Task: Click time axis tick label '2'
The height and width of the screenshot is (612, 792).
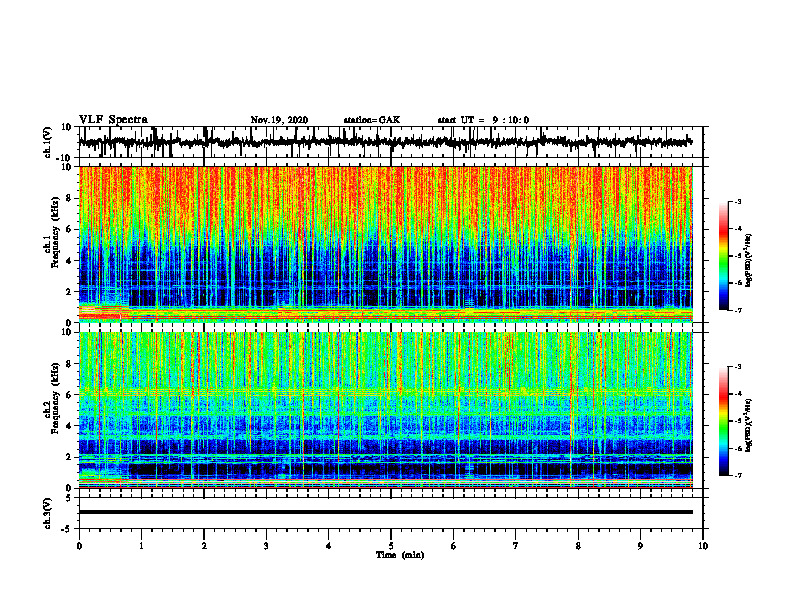Action: 204,546
